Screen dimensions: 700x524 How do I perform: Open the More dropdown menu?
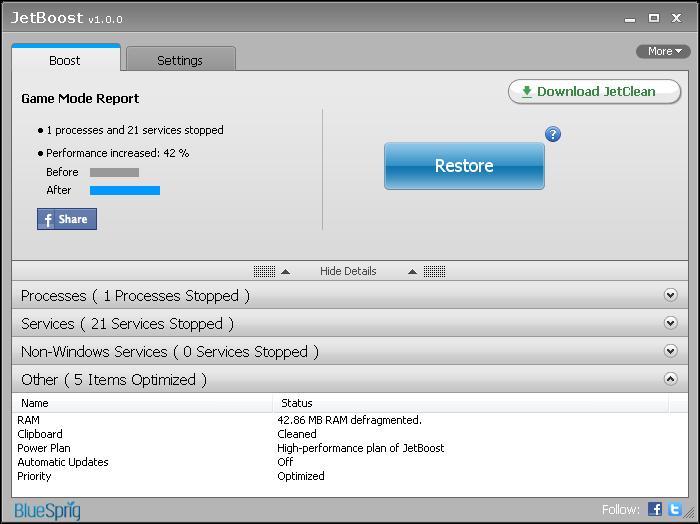[663, 51]
